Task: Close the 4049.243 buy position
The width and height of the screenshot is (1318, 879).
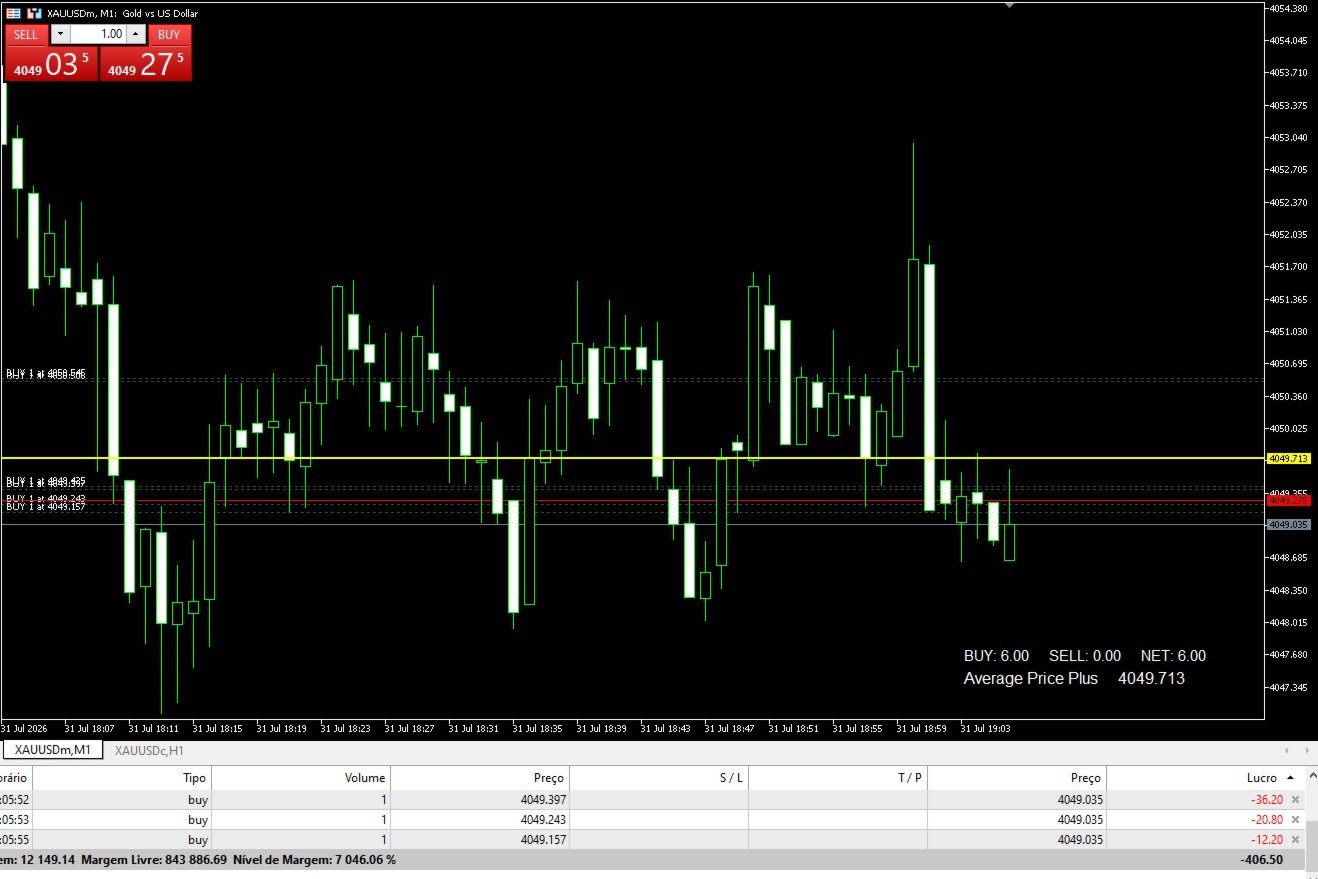Action: (x=1295, y=820)
